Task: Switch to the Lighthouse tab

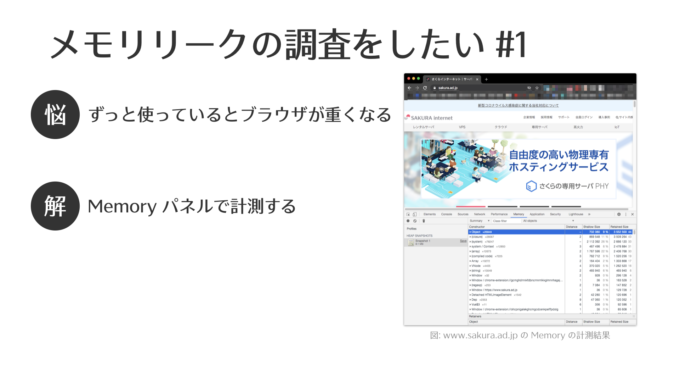Action: click(x=575, y=214)
